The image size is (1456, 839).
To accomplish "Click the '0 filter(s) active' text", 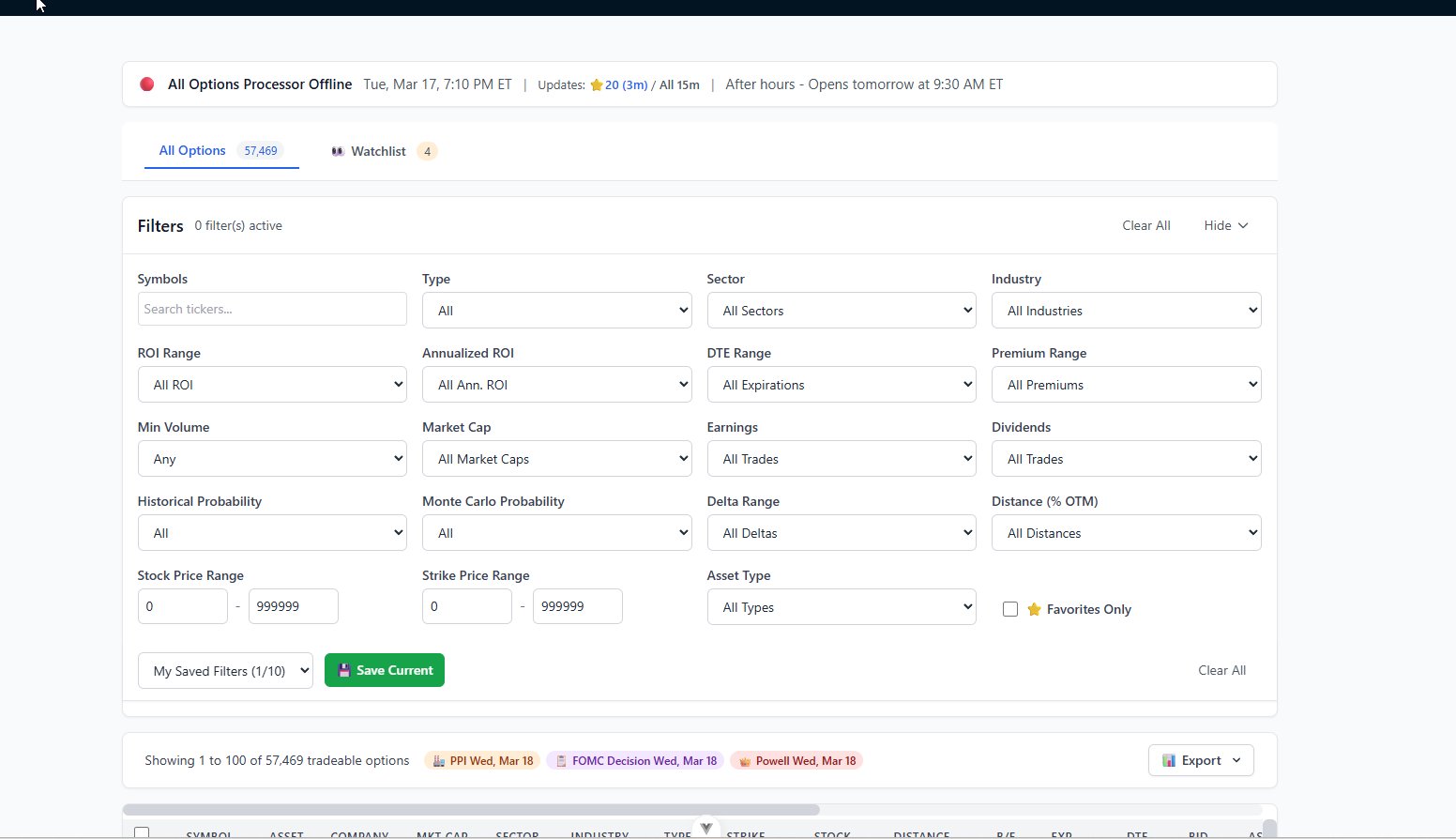I will point(238,226).
